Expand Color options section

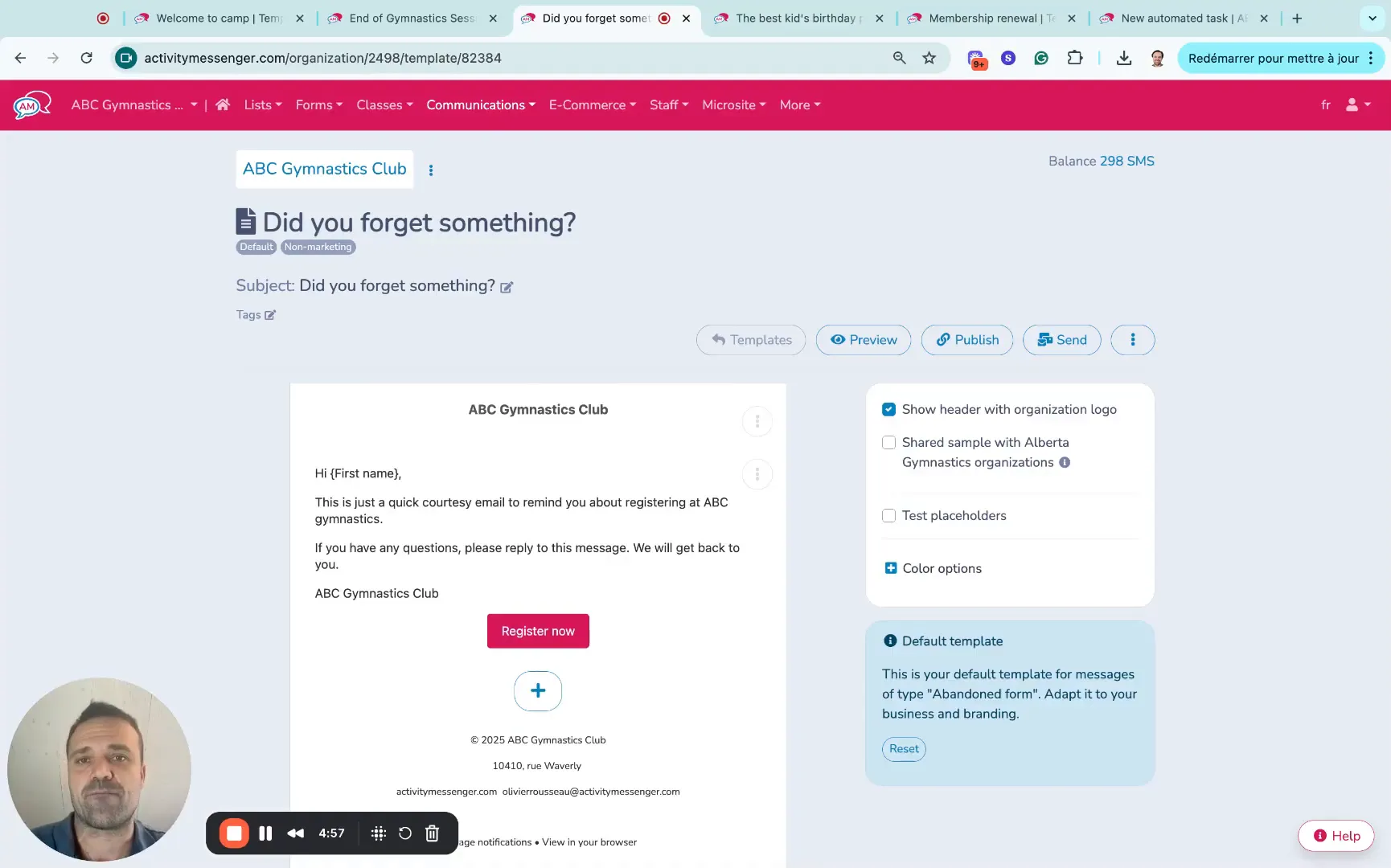pos(891,568)
